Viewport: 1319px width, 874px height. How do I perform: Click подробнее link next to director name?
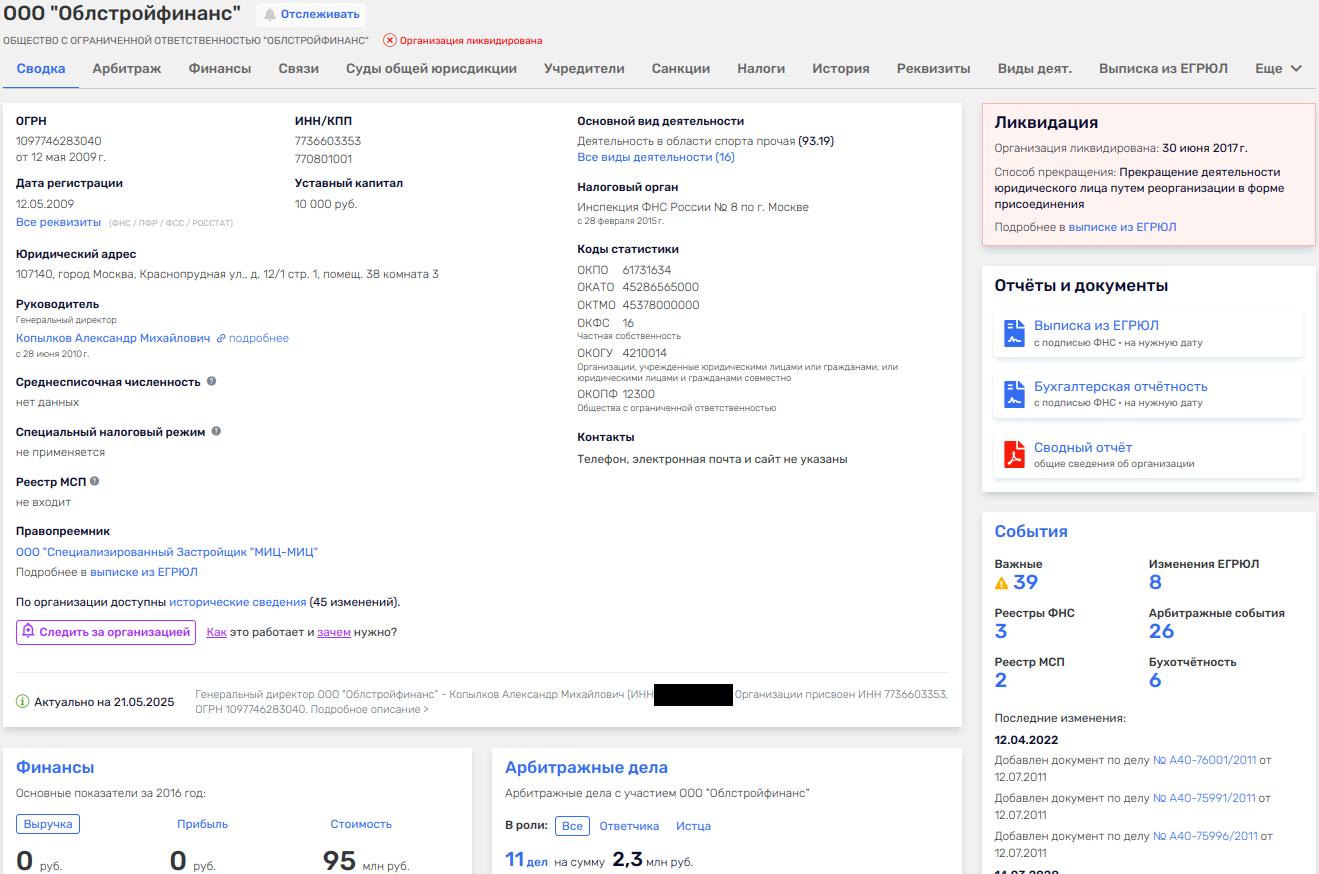click(x=259, y=338)
